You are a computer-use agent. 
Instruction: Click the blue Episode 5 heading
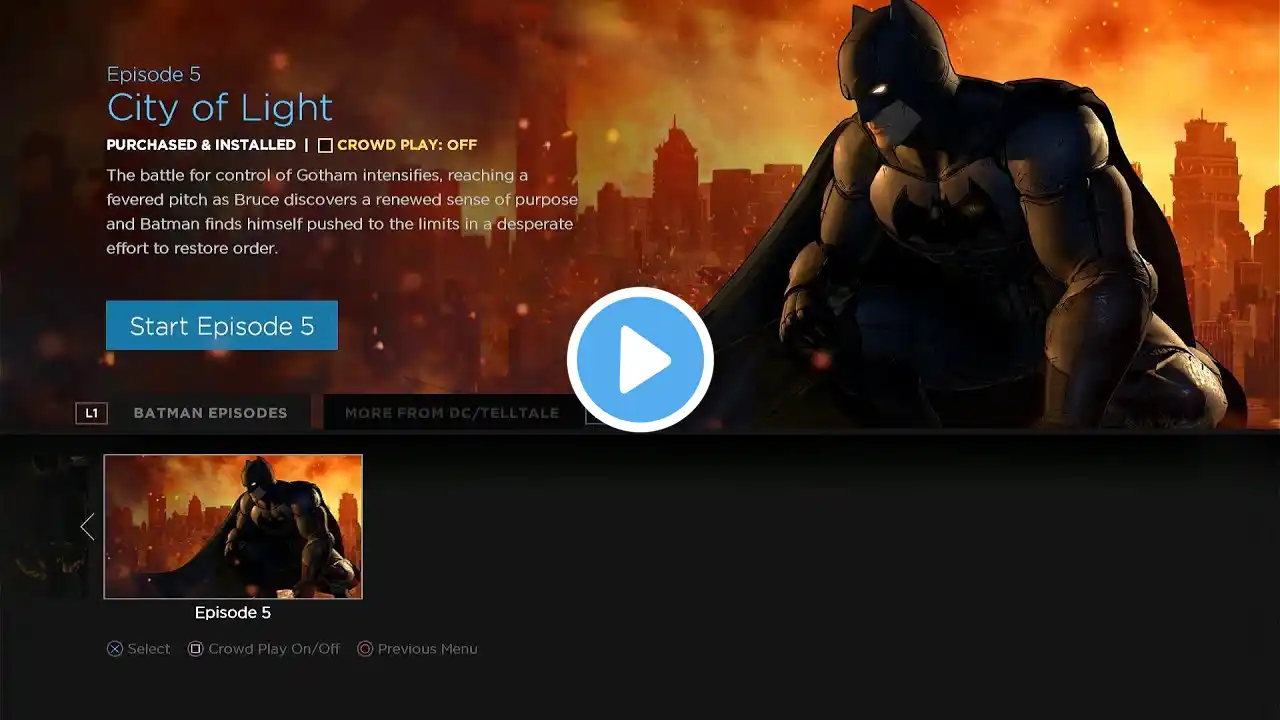click(x=154, y=74)
